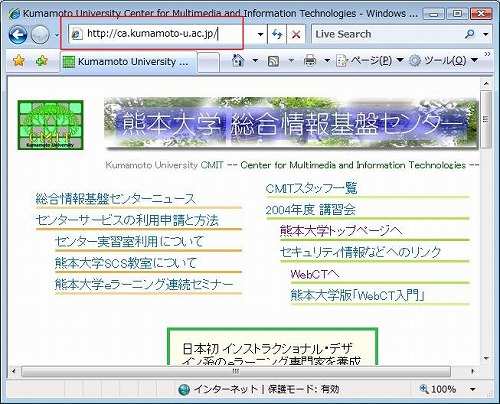The width and height of the screenshot is (500, 404).
Task: Open 熊本大学版「WebCT入門」 link
Action: pos(357,295)
